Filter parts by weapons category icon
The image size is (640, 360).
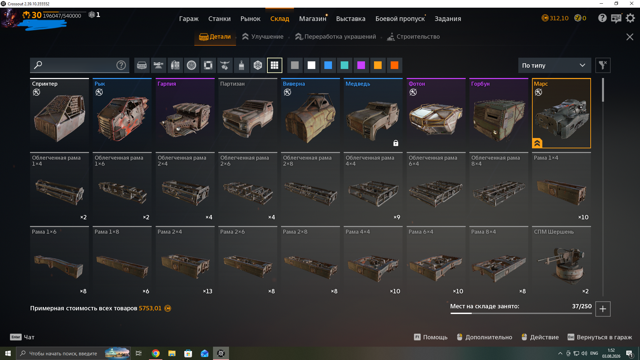coord(158,65)
